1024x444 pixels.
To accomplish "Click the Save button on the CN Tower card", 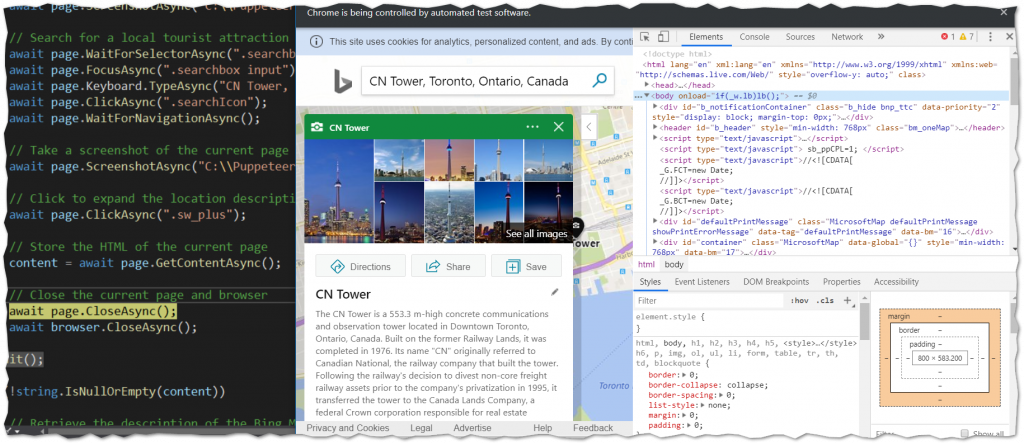I will click(x=526, y=266).
